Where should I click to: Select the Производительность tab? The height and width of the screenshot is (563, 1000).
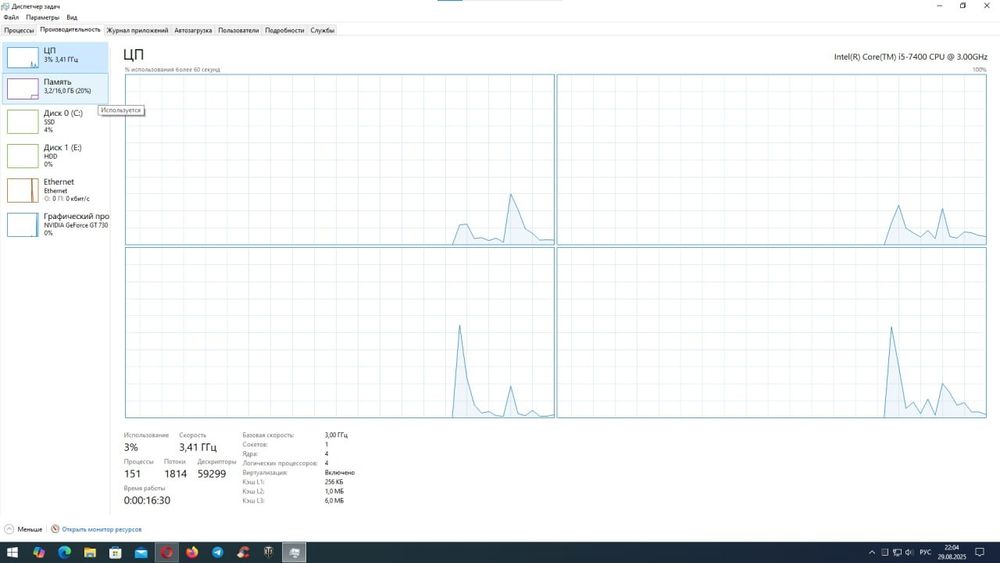pyautogui.click(x=70, y=29)
